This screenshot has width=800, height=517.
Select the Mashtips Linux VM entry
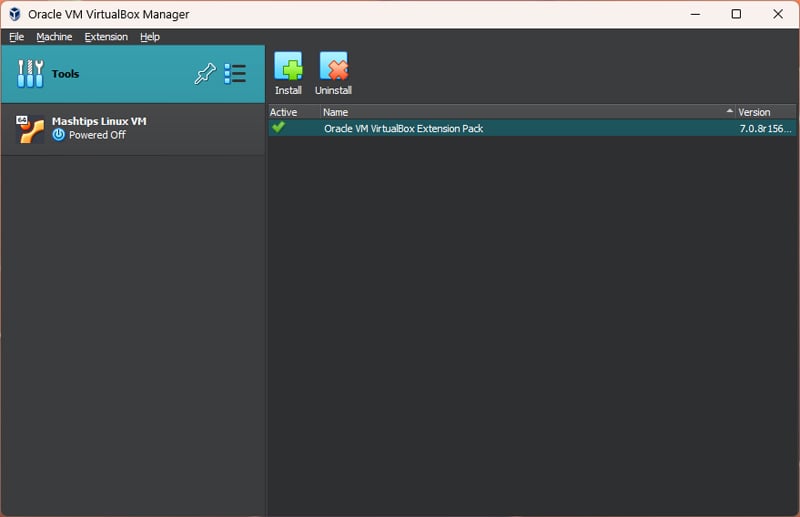[133, 129]
